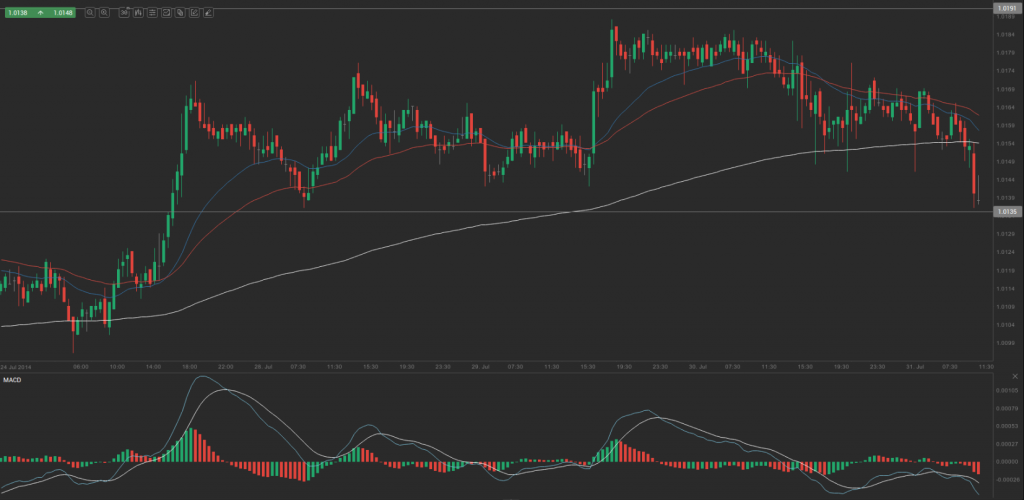
Task: Click the 30. Jul date on time axis
Action: click(697, 367)
